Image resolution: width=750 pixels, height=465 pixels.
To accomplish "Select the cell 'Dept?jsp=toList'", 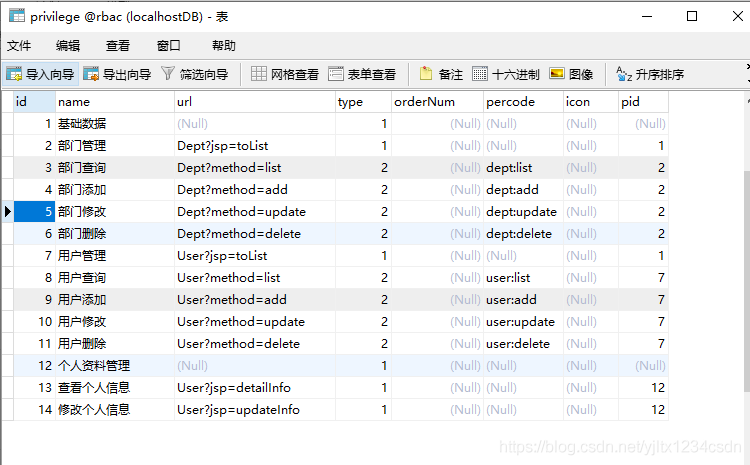I will click(255, 146).
